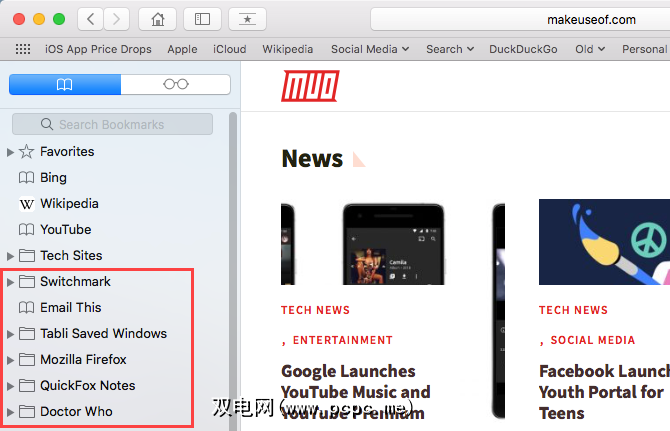The image size is (670, 431).
Task: Open Wikipedia in the favorites bar
Action: (x=288, y=49)
